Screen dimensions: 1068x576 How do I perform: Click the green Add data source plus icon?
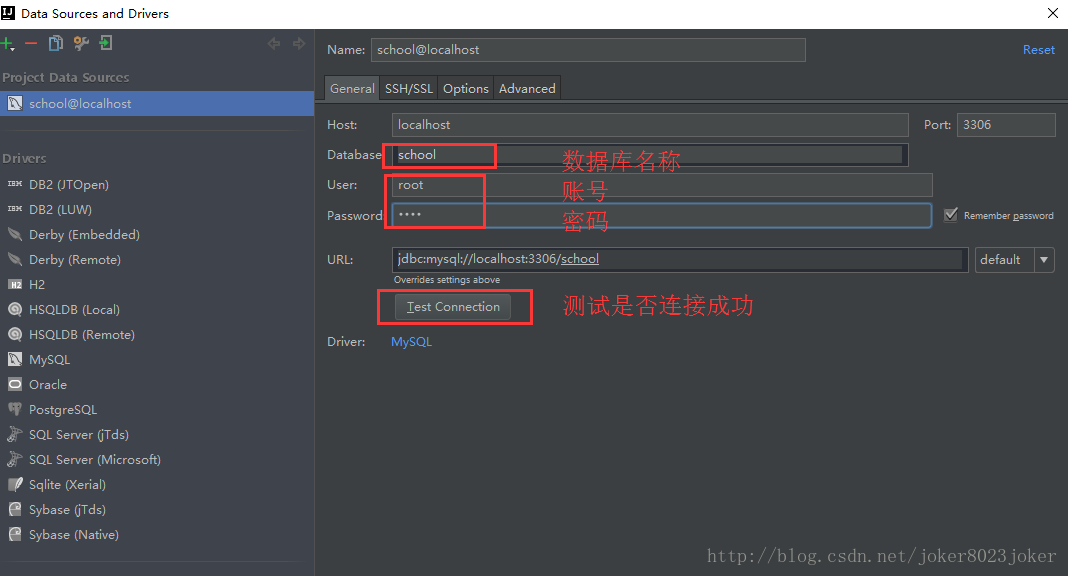coord(7,44)
